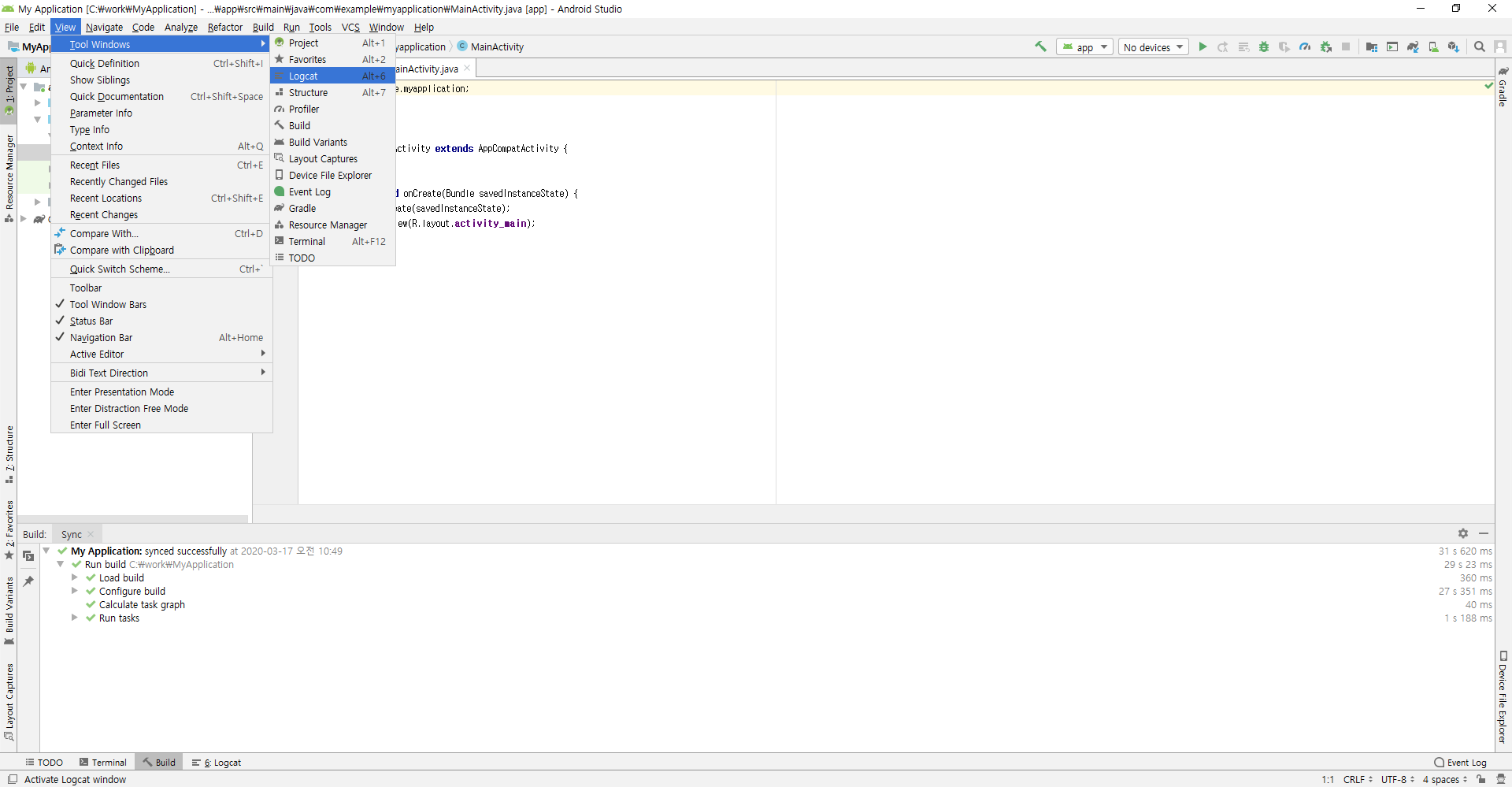Click the pin icon in Build panel
1512x787 pixels.
[28, 581]
